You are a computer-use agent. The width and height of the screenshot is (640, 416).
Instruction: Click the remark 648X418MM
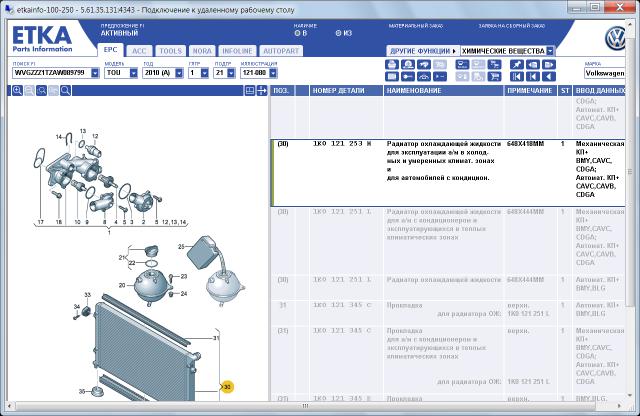pyautogui.click(x=525, y=144)
